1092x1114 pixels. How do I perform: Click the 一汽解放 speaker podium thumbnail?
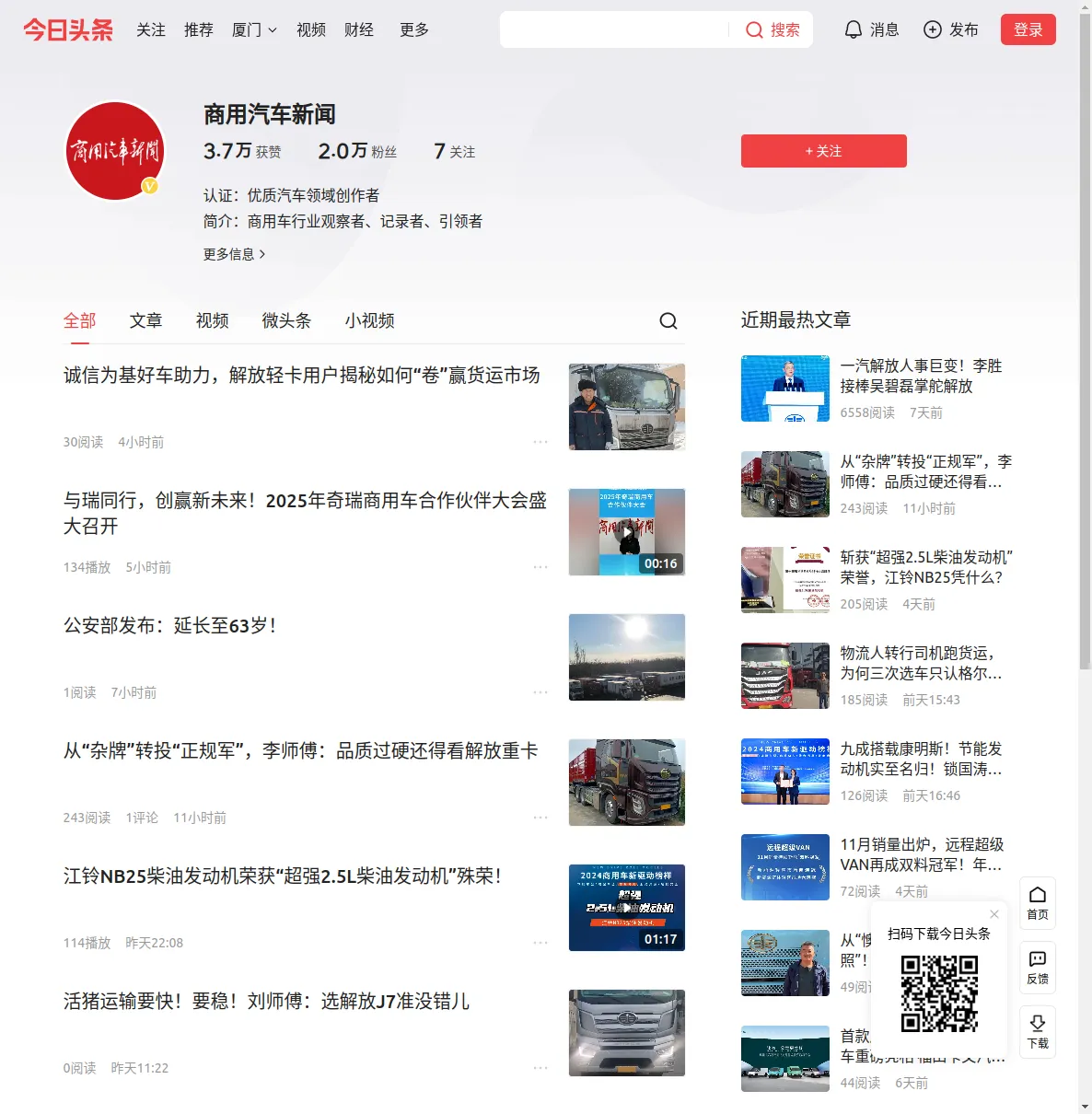[x=785, y=389]
